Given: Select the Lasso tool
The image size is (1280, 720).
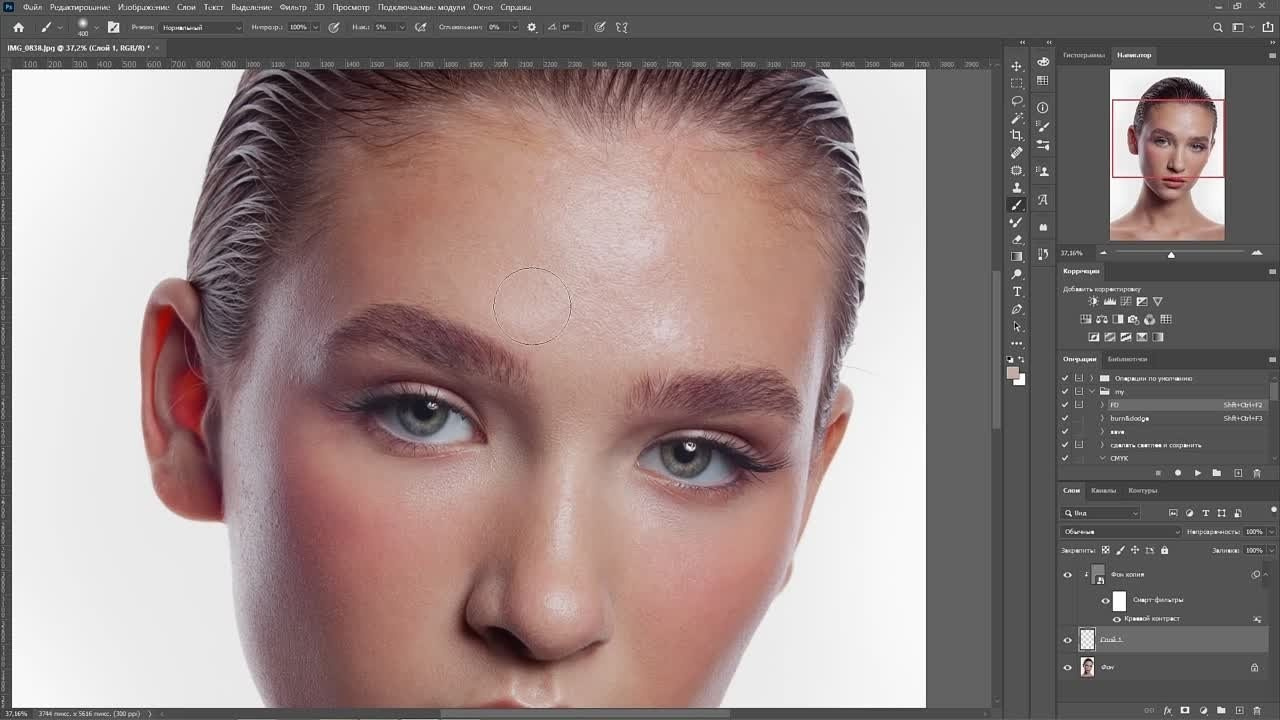Looking at the screenshot, I should click(x=1017, y=100).
